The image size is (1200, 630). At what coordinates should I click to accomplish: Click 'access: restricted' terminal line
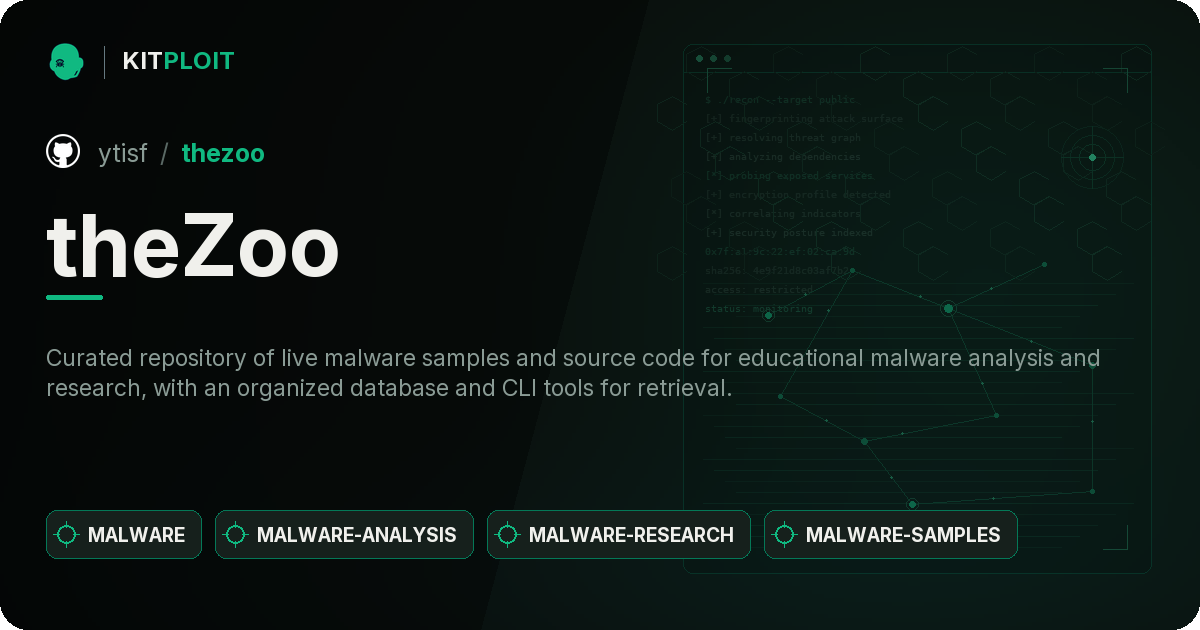[759, 290]
